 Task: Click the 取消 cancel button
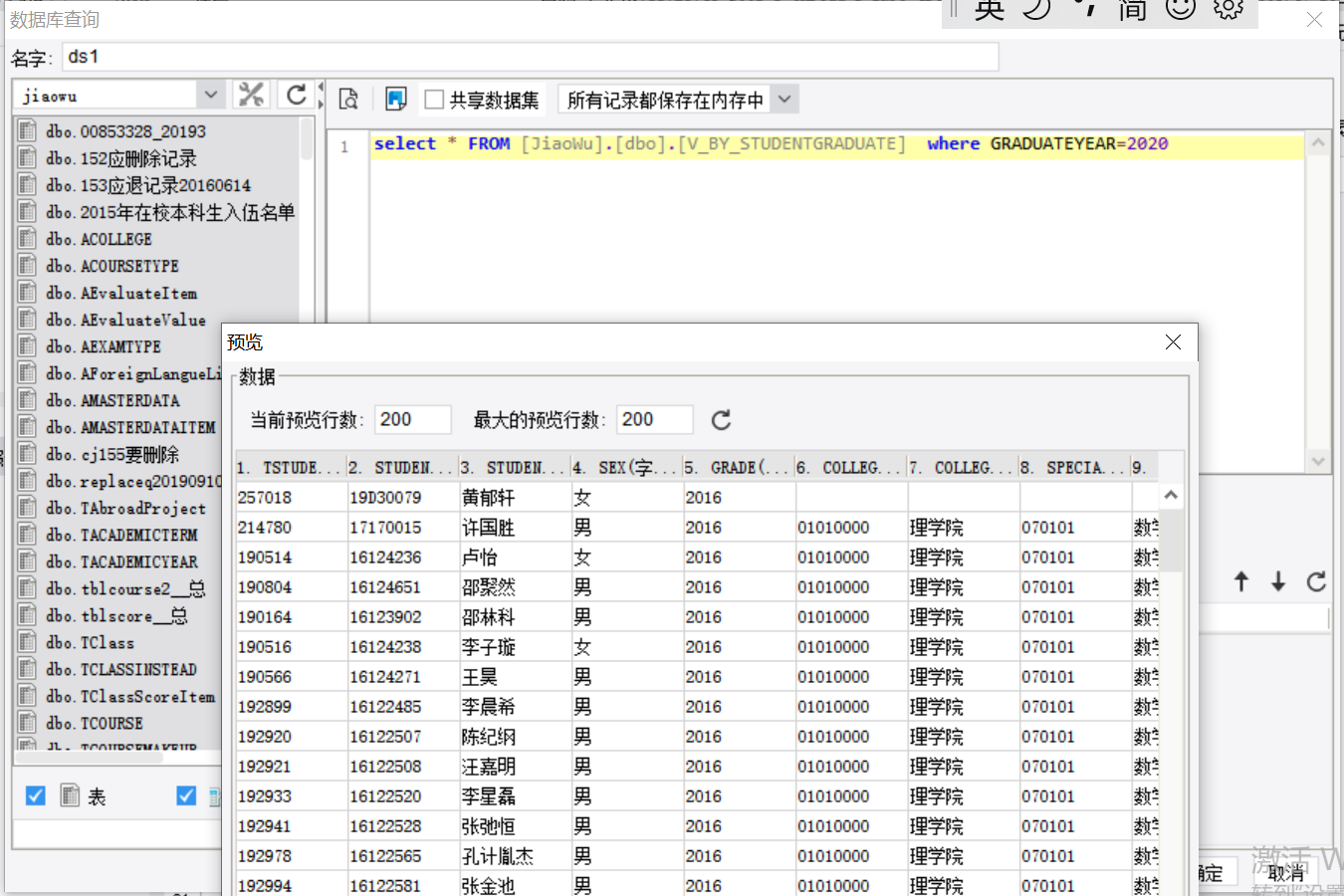coord(1286,873)
